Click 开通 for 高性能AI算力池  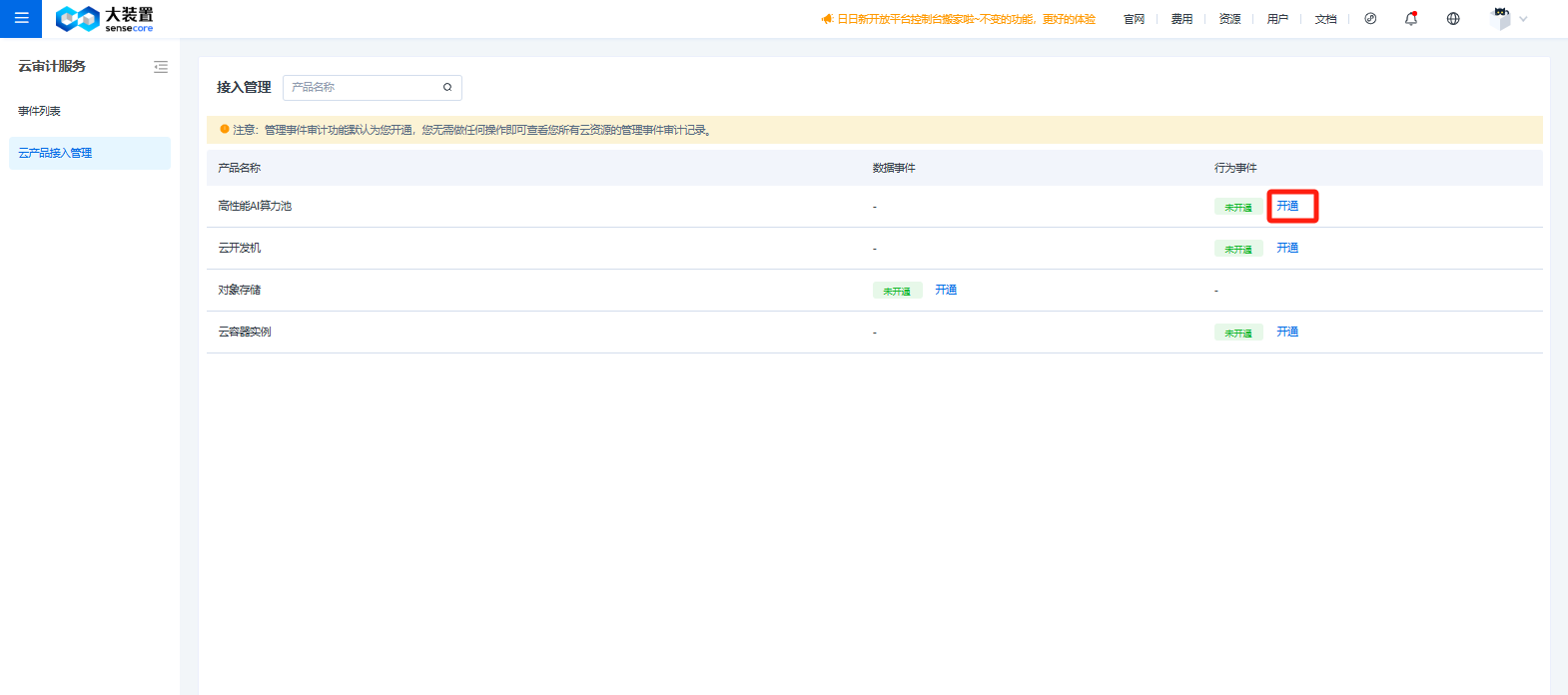click(1287, 206)
